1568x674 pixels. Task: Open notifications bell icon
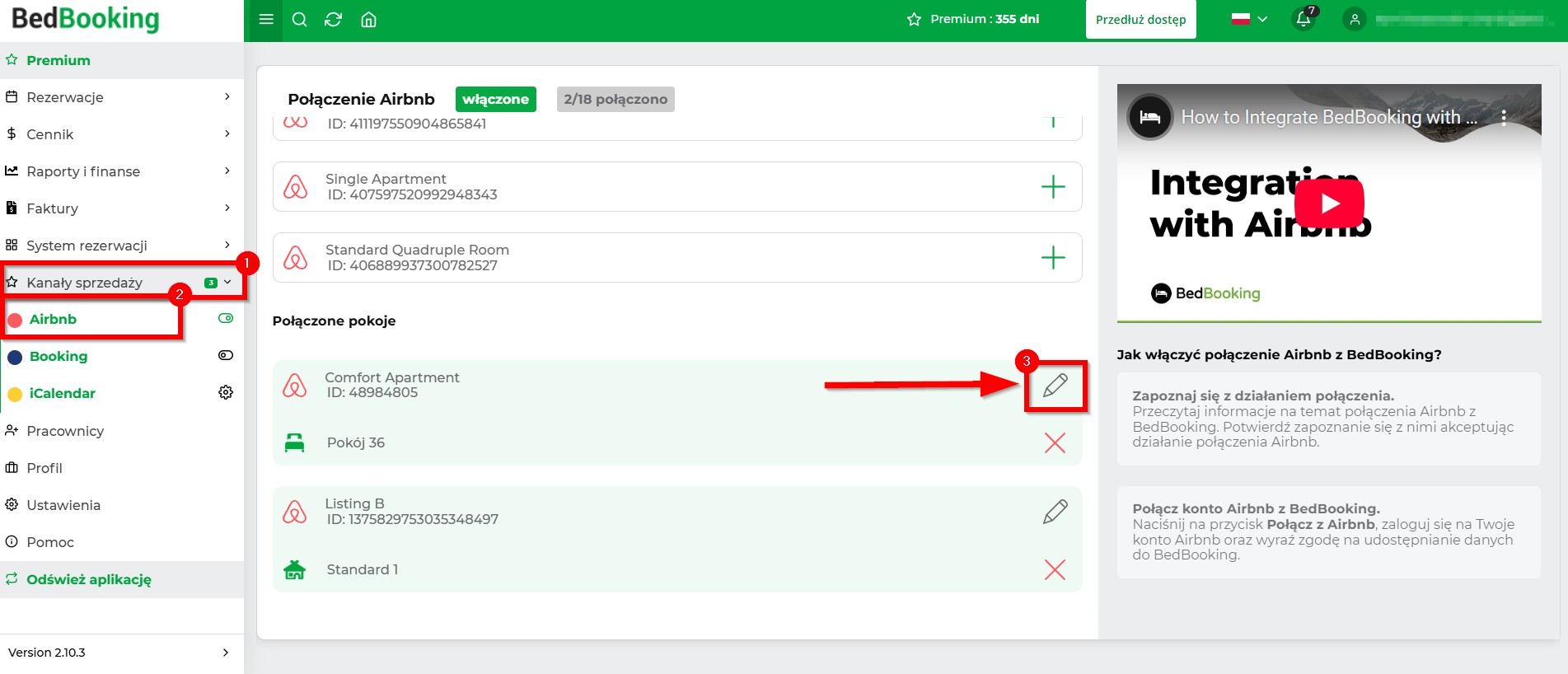[x=1304, y=19]
